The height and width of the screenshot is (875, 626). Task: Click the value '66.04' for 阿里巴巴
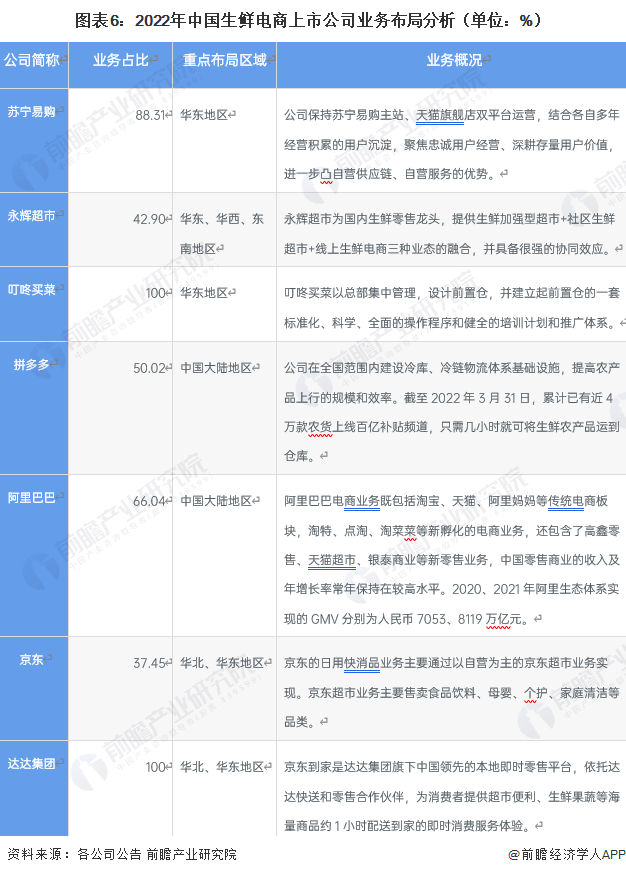tap(149, 501)
